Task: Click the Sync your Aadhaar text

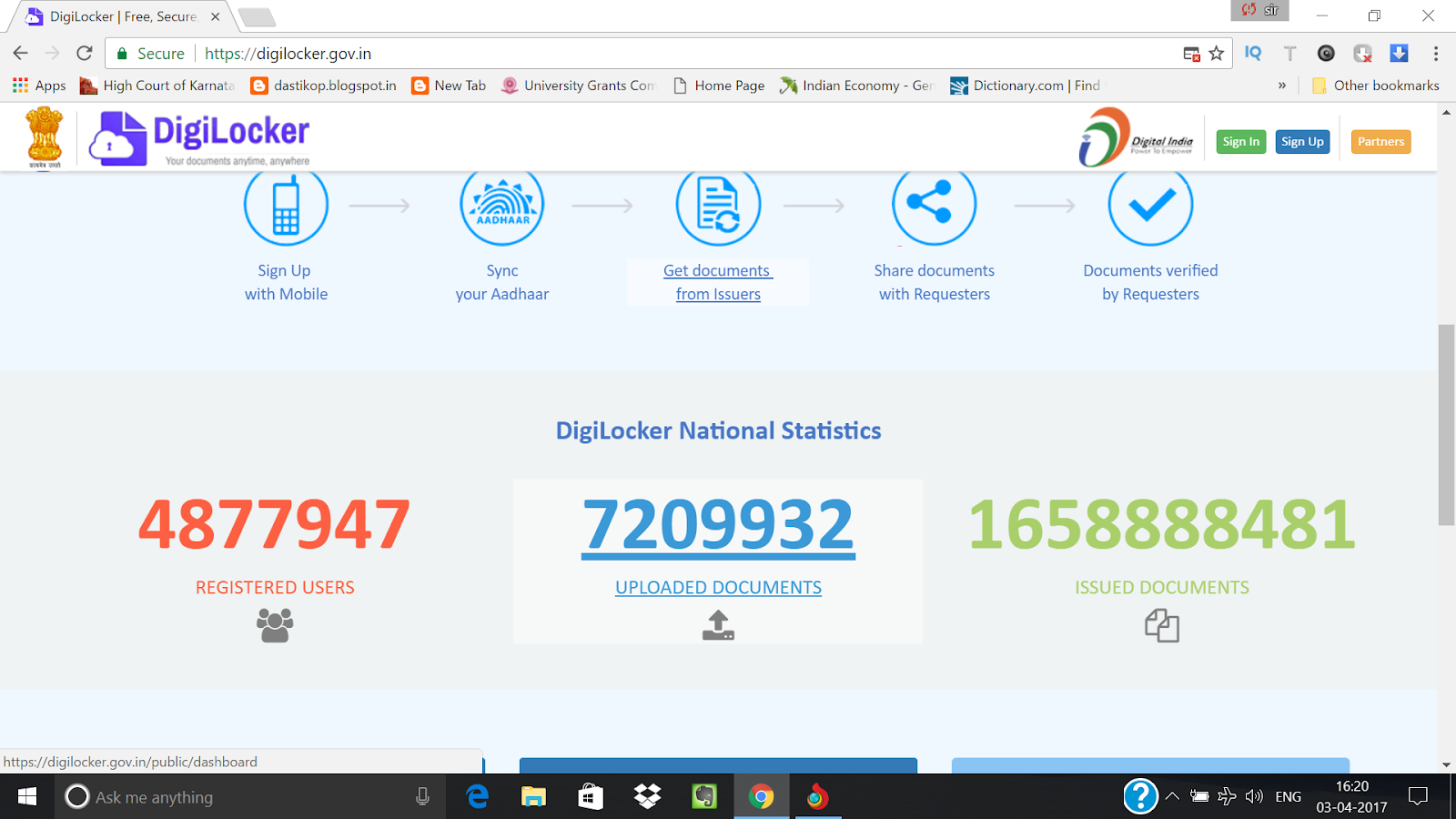Action: tap(502, 282)
